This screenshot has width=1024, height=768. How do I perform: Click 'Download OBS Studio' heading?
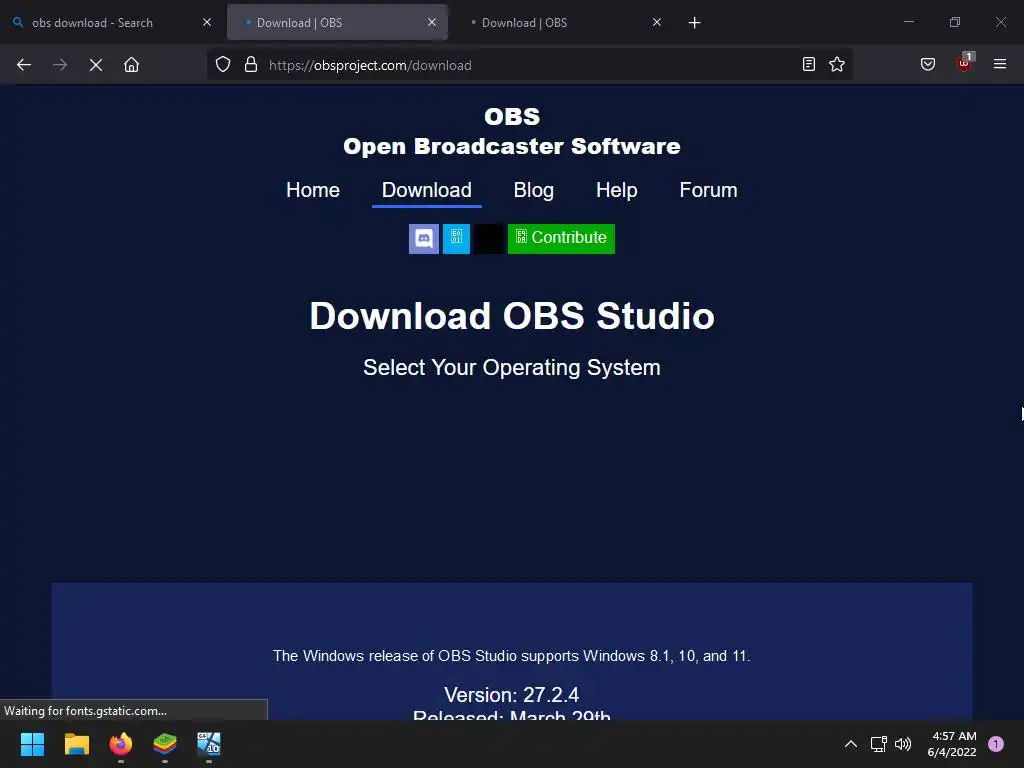[x=512, y=316]
